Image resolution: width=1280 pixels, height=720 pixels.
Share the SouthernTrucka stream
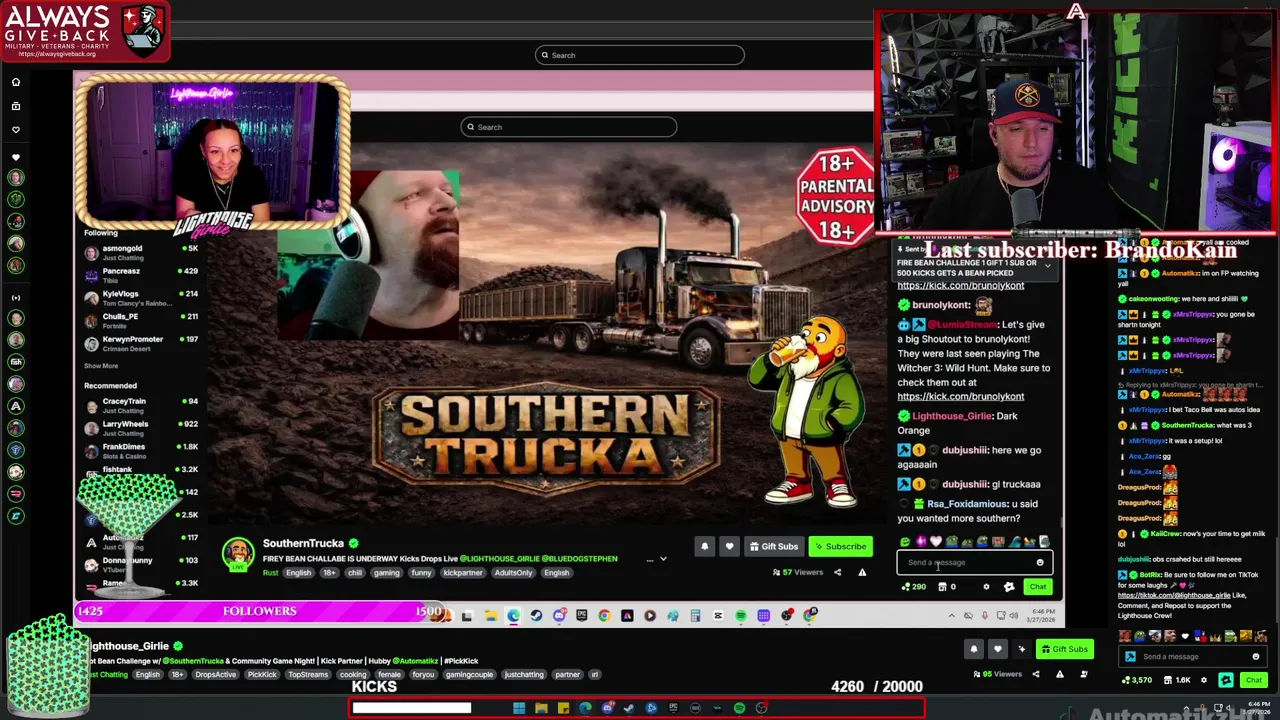[x=837, y=572]
